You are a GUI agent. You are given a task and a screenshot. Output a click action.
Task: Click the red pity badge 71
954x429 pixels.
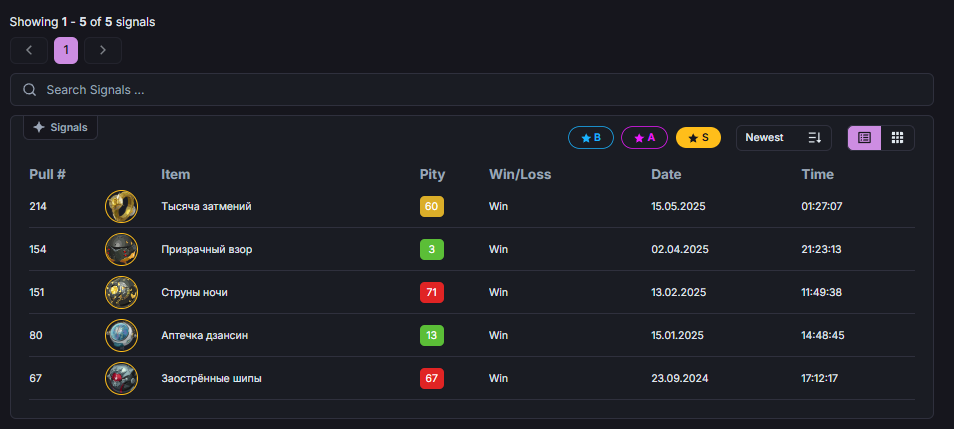(431, 292)
